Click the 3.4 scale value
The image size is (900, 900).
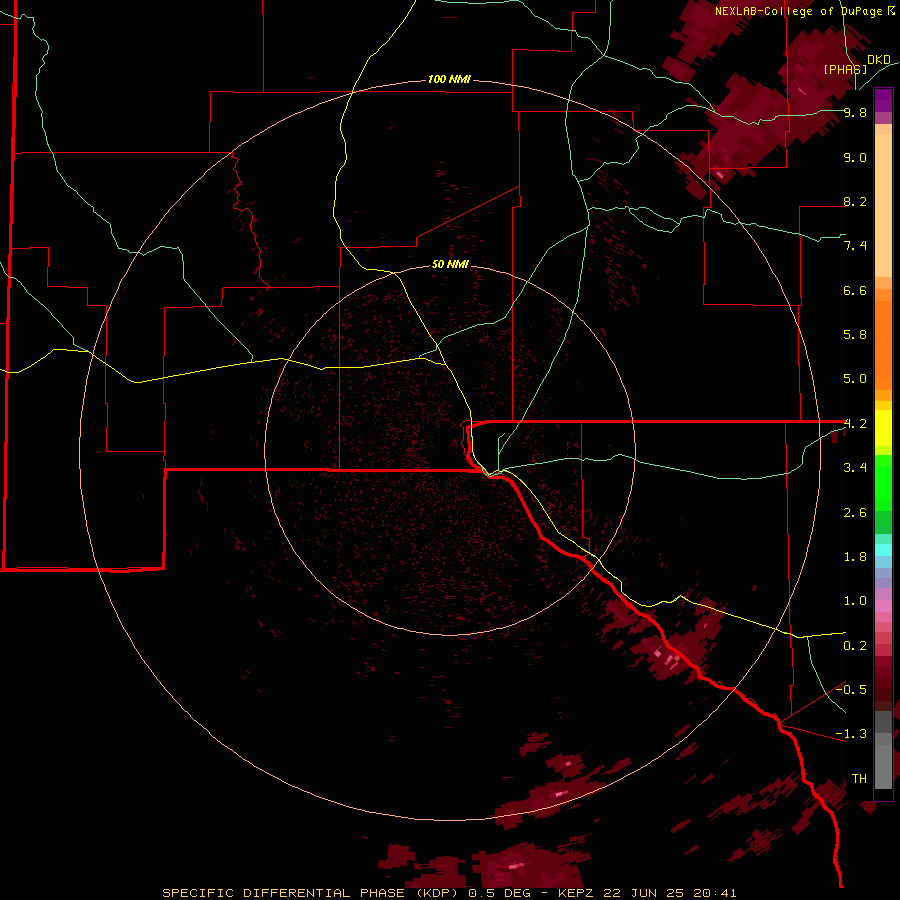tap(855, 468)
